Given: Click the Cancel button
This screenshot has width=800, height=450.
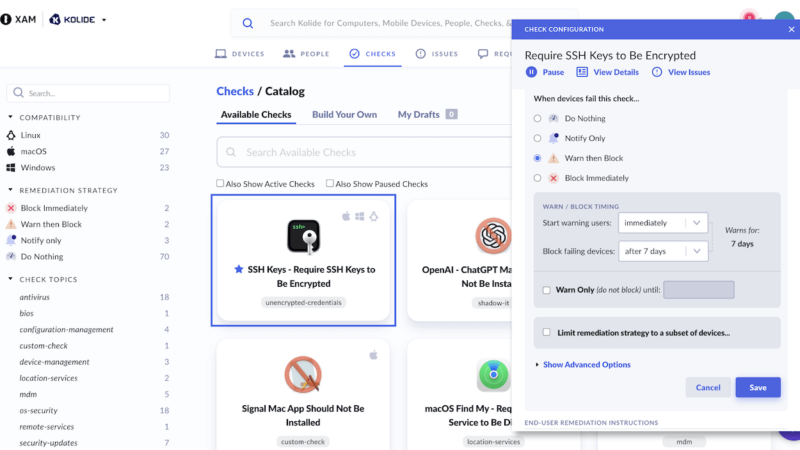Looking at the screenshot, I should tap(708, 387).
